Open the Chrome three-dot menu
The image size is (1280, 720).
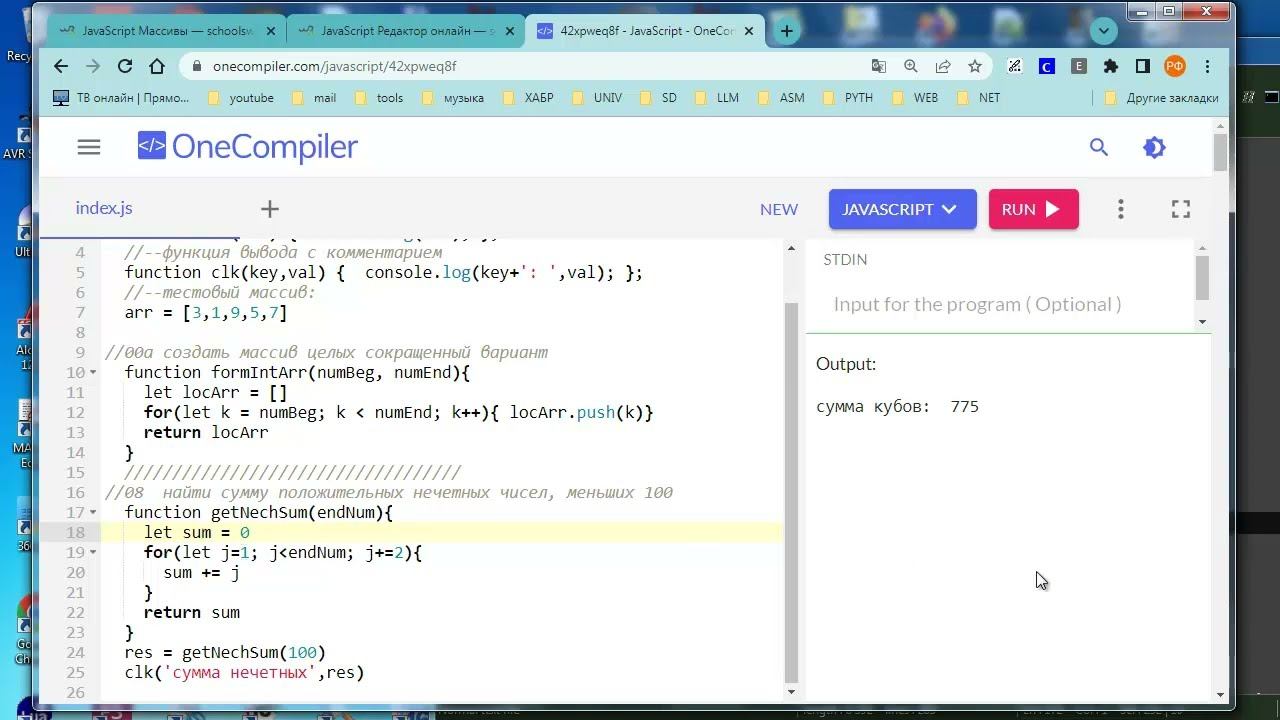(1207, 66)
